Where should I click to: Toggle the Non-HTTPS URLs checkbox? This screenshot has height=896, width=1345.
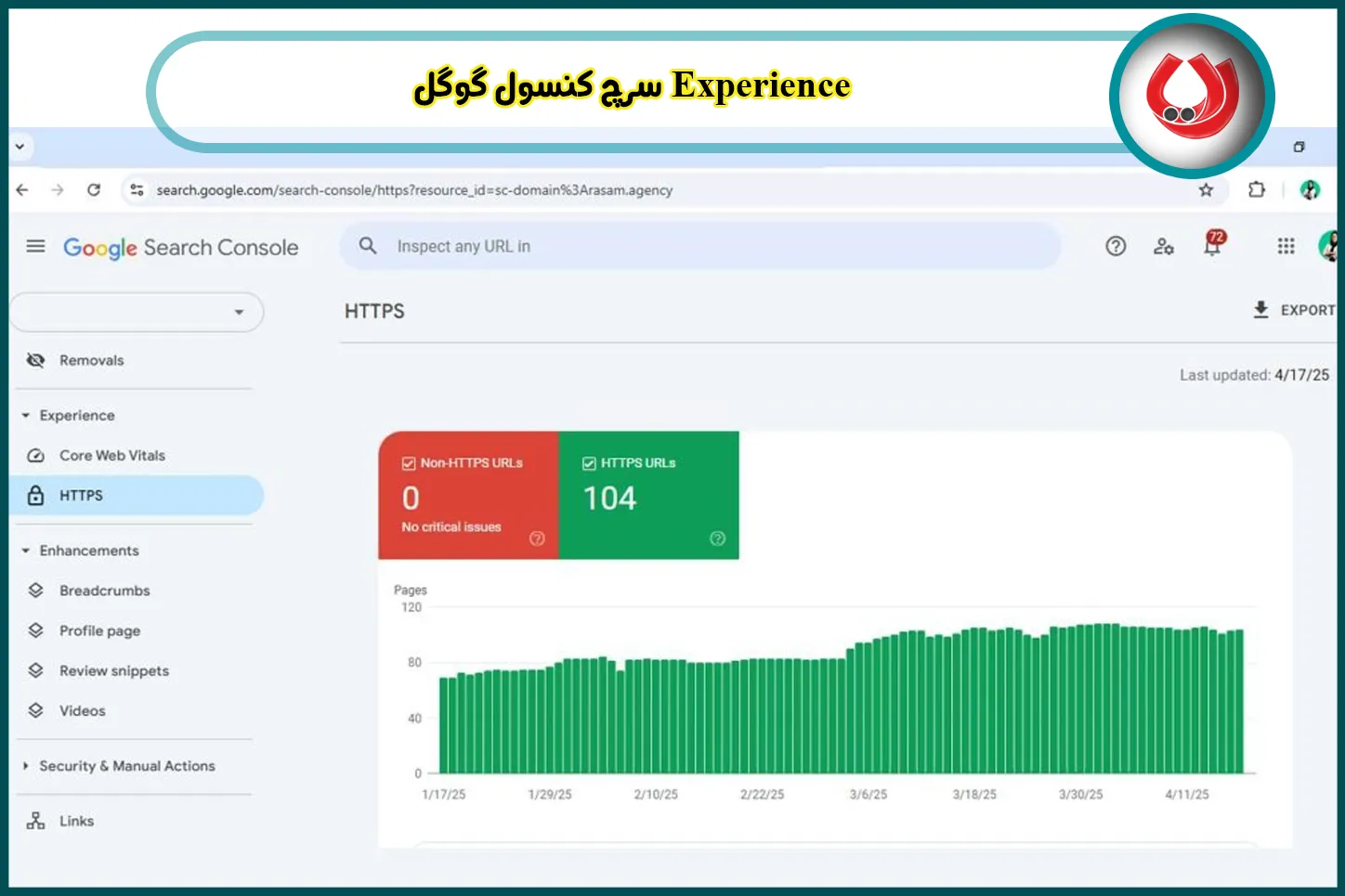(409, 463)
